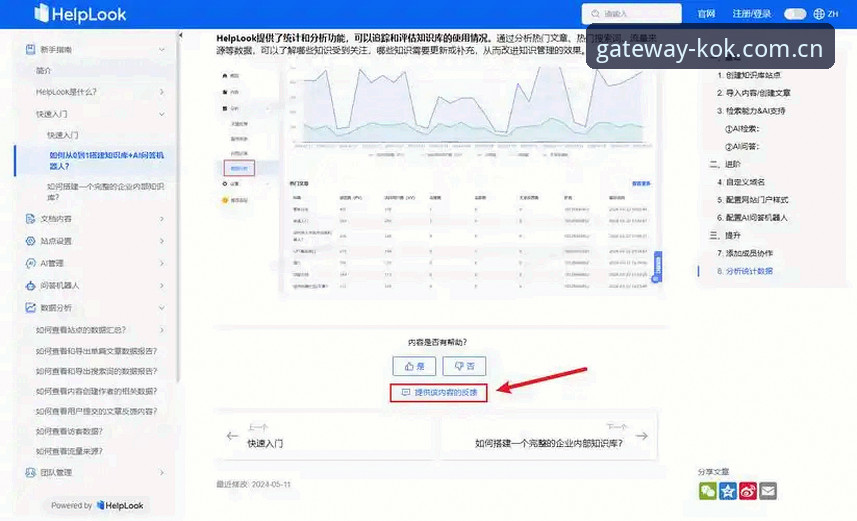Image resolution: width=857 pixels, height=521 pixels.
Task: Open the 快速入门 article under 快速入门
Action: coord(62,135)
